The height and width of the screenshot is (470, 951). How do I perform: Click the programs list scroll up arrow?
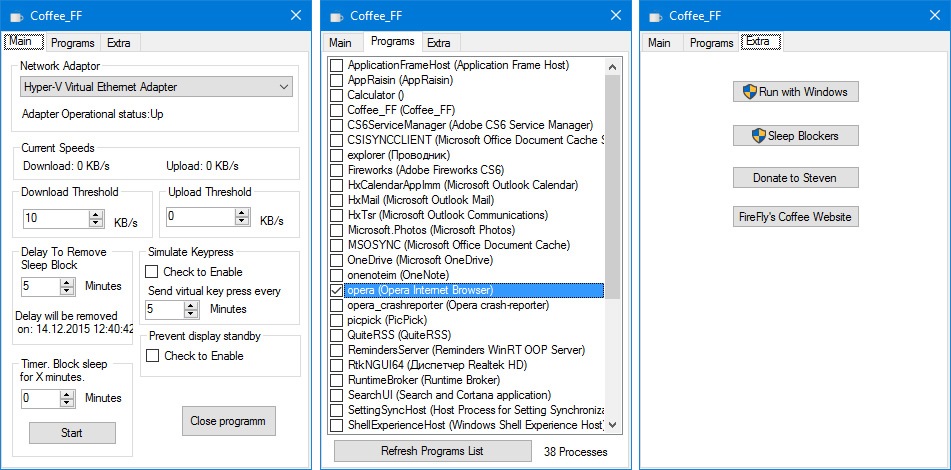click(x=612, y=67)
